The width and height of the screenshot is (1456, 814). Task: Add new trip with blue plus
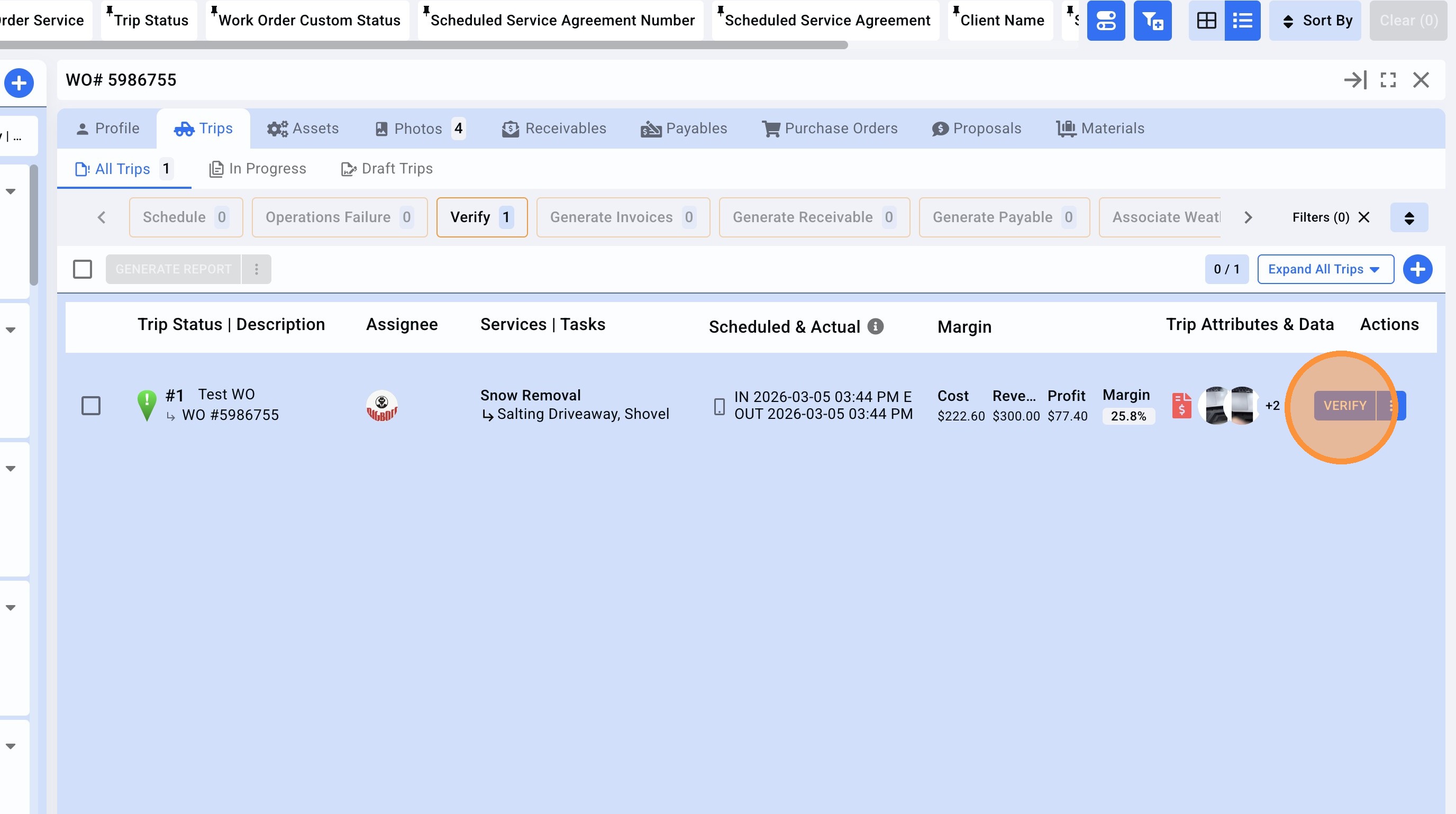pyautogui.click(x=1417, y=269)
